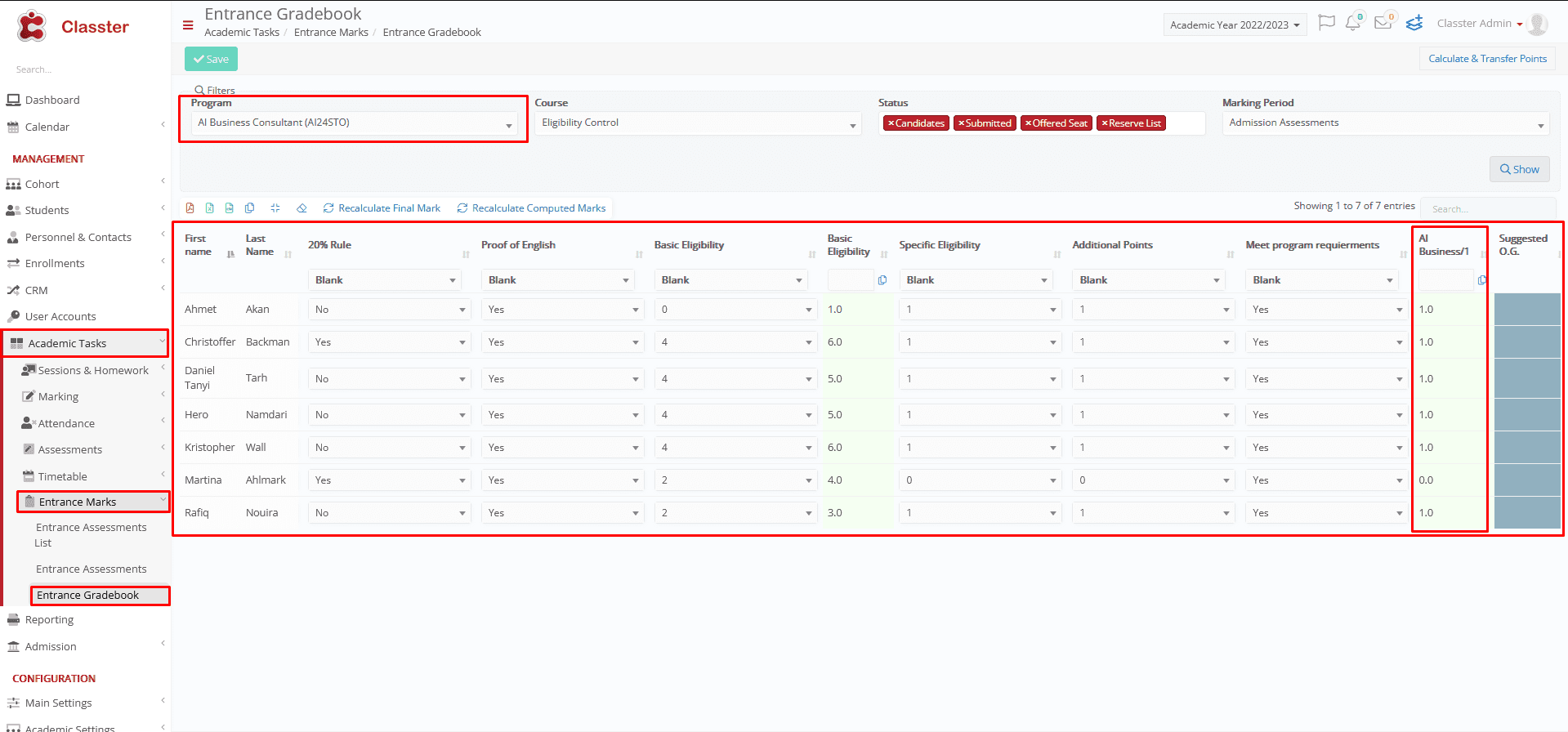Image resolution: width=1568 pixels, height=732 pixels.
Task: Open Martina's Specific Eligibility dropdown
Action: coord(980,480)
